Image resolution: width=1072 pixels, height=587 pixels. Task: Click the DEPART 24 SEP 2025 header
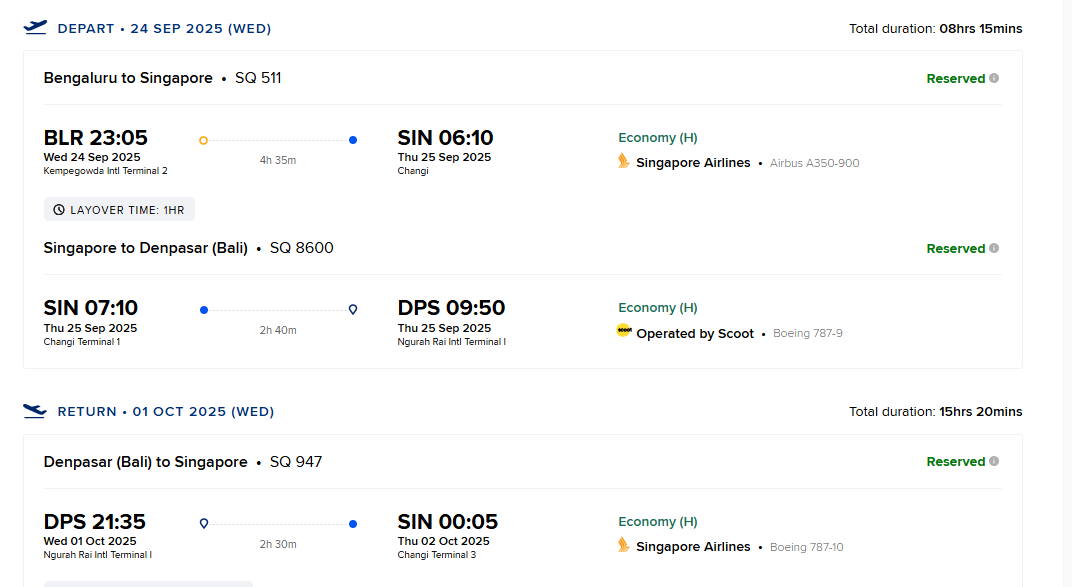pyautogui.click(x=164, y=29)
